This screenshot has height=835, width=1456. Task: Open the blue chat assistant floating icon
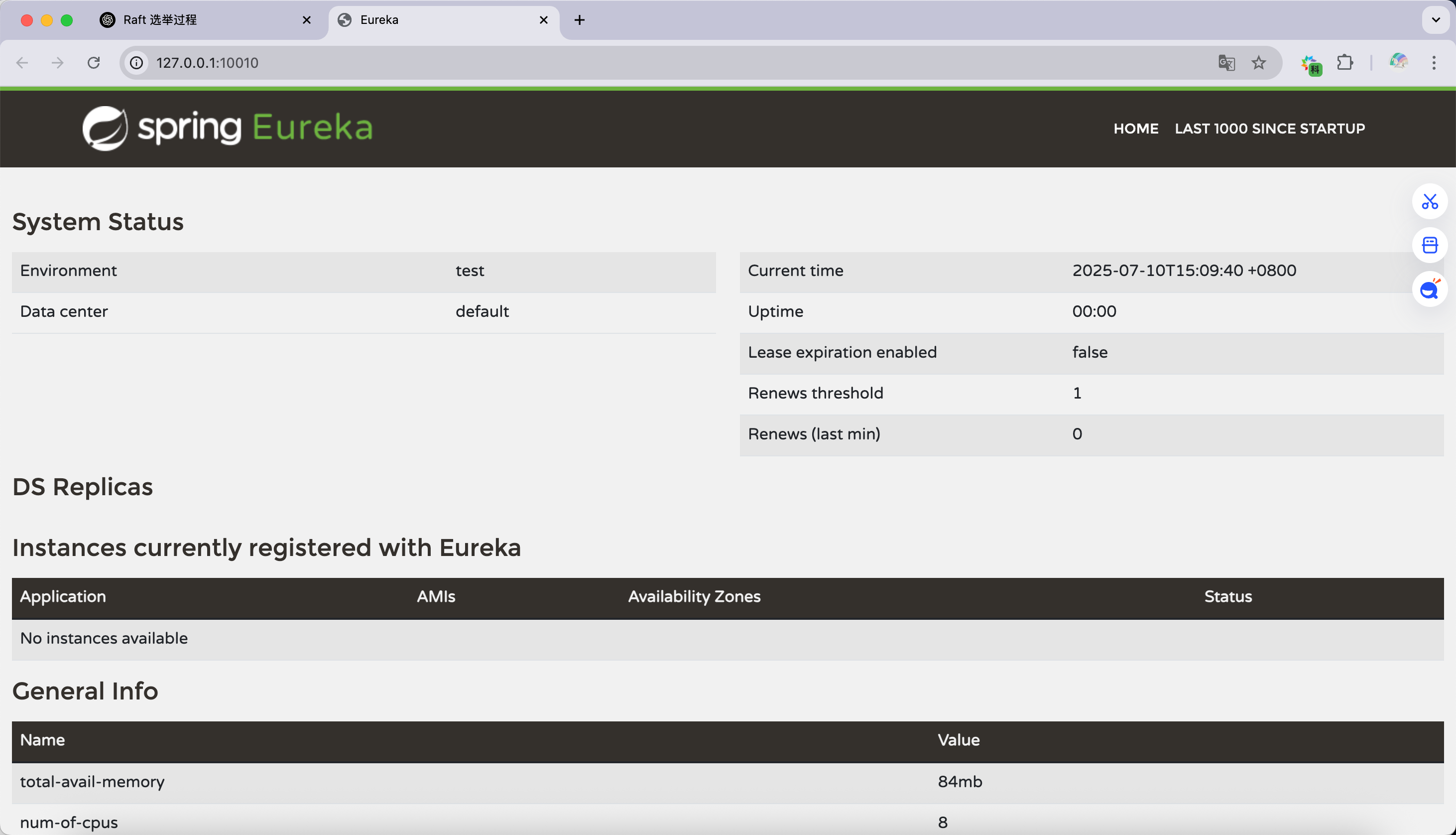pyautogui.click(x=1430, y=289)
